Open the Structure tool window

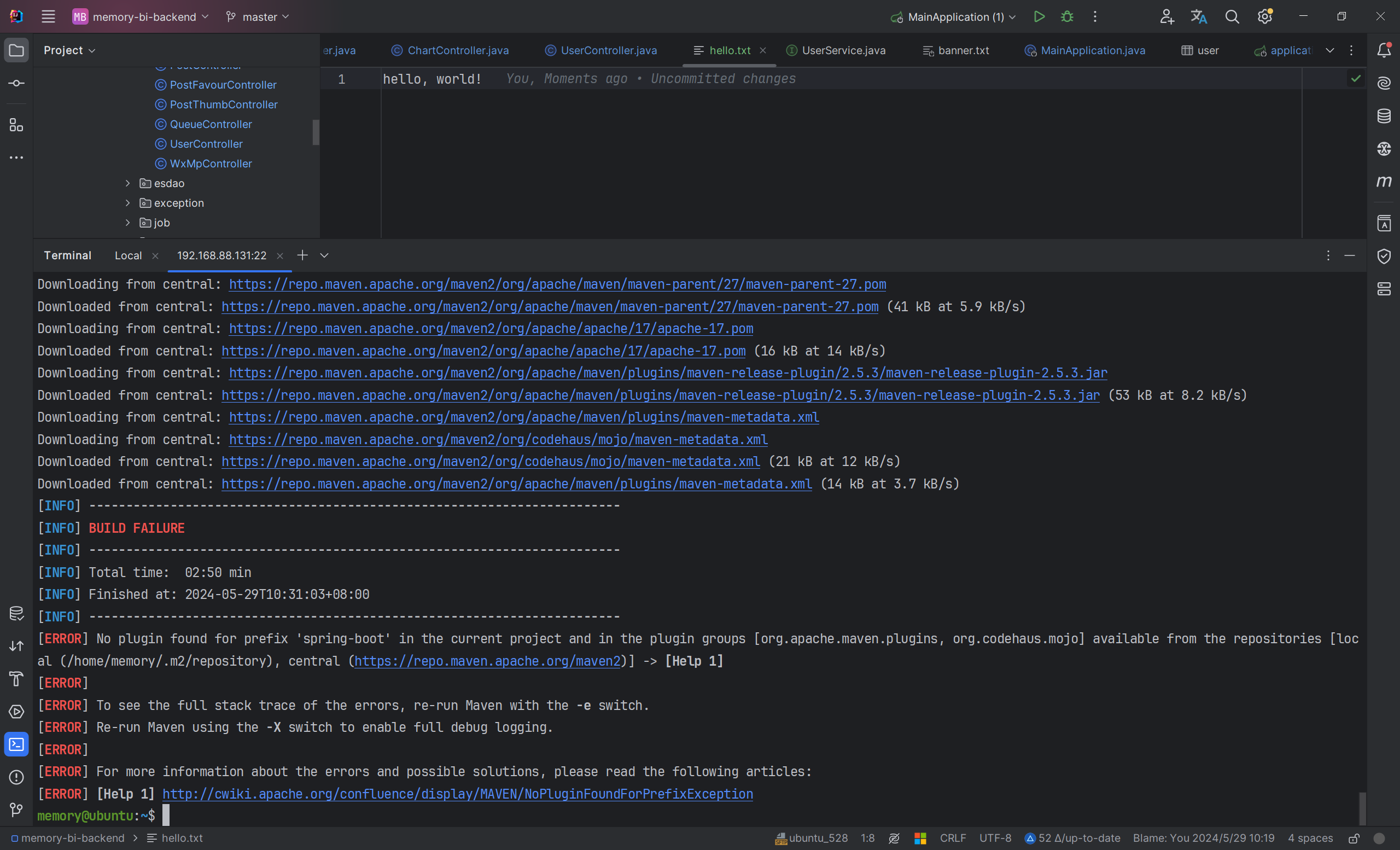tap(16, 125)
